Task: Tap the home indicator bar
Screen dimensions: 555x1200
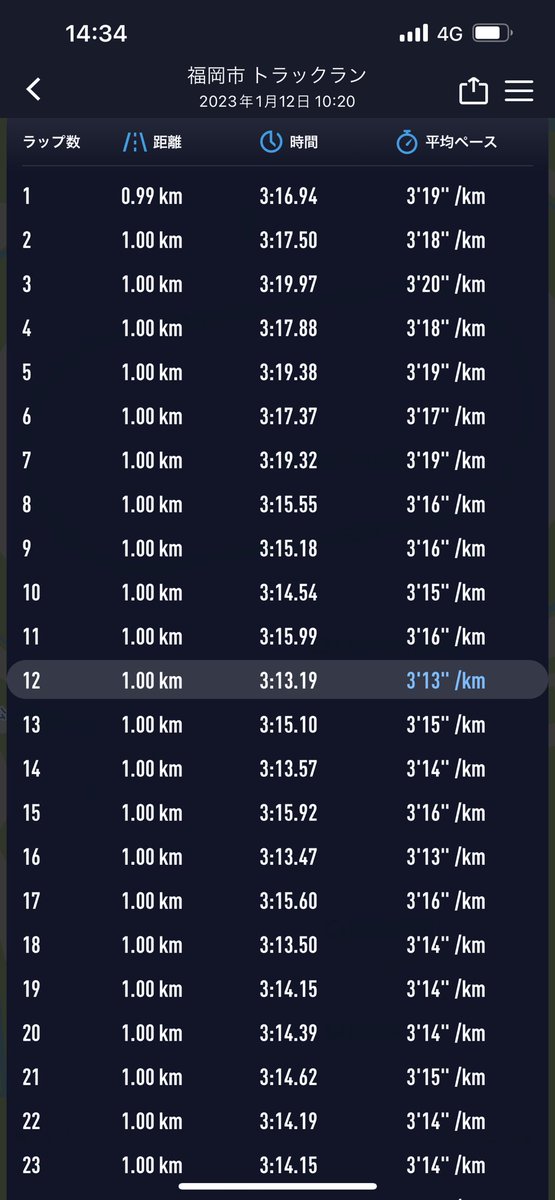Action: (x=277, y=1186)
